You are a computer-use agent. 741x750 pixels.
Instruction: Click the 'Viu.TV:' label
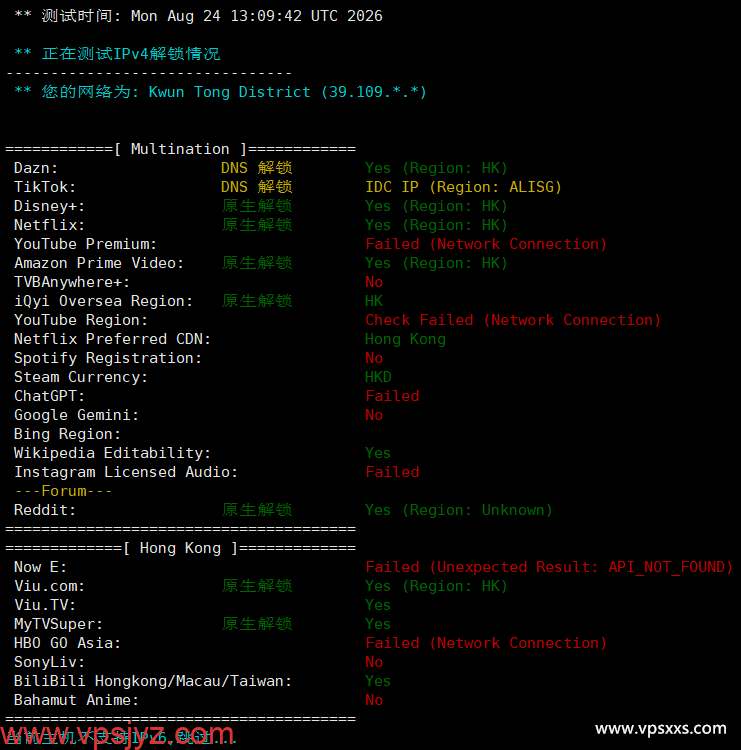[x=45, y=606]
